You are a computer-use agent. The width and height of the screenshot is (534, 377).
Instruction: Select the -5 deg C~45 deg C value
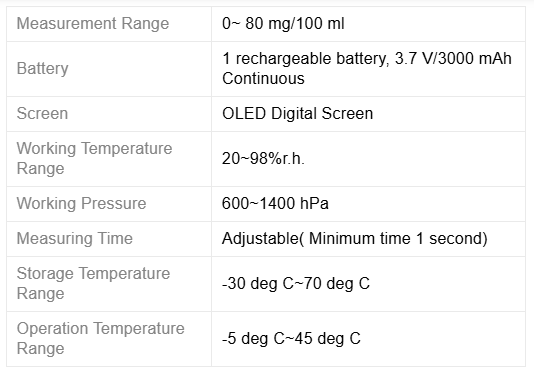[x=291, y=339]
